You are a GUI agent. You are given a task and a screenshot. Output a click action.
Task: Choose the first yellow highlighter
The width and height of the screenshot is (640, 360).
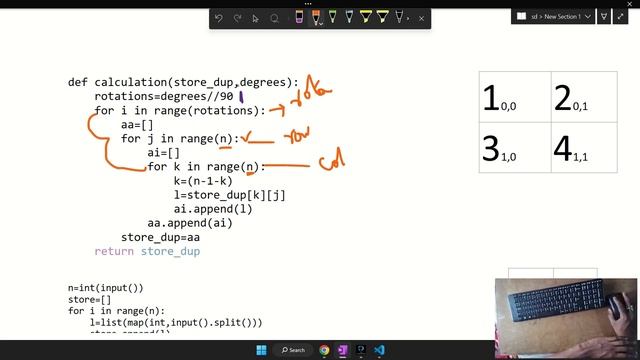(x=366, y=17)
